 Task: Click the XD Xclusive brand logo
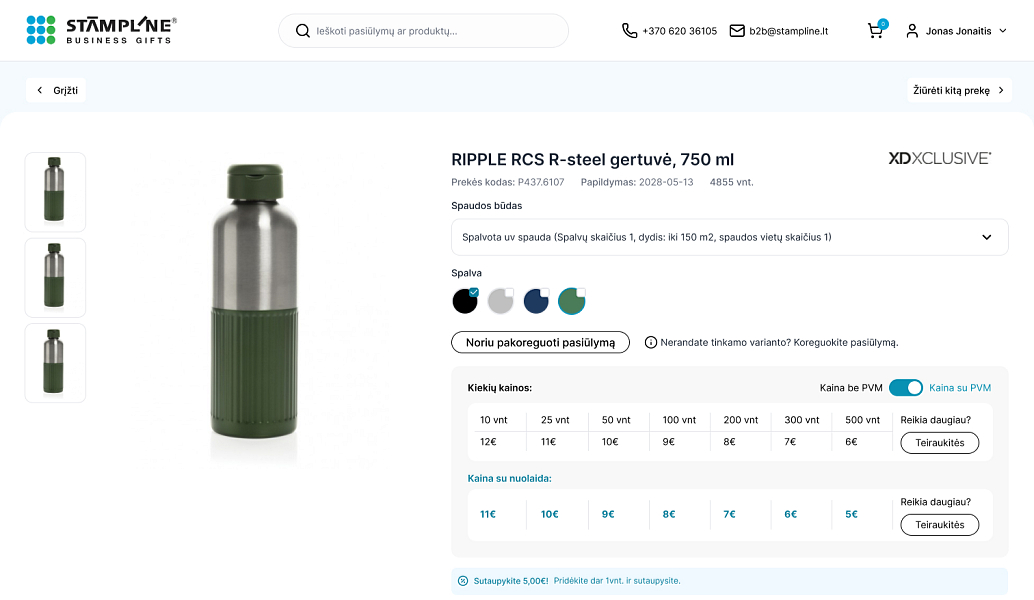point(940,158)
